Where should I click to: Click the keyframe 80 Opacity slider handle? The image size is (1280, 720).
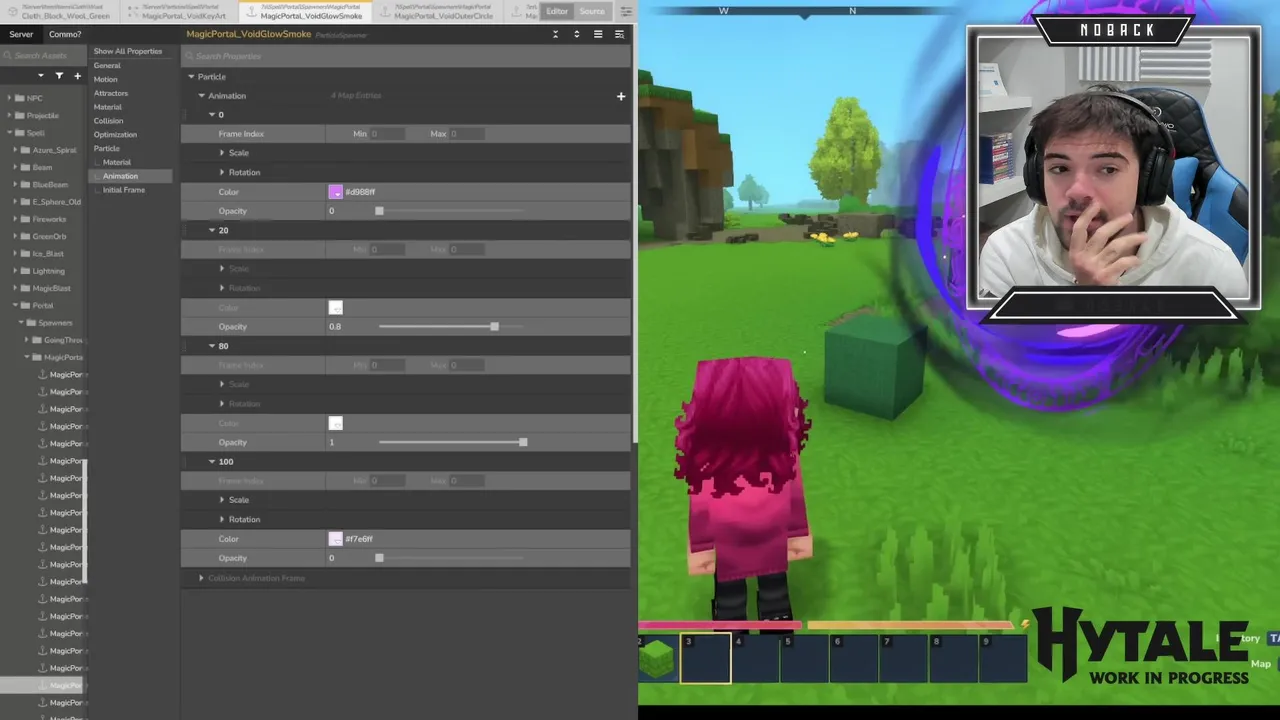pyautogui.click(x=523, y=442)
